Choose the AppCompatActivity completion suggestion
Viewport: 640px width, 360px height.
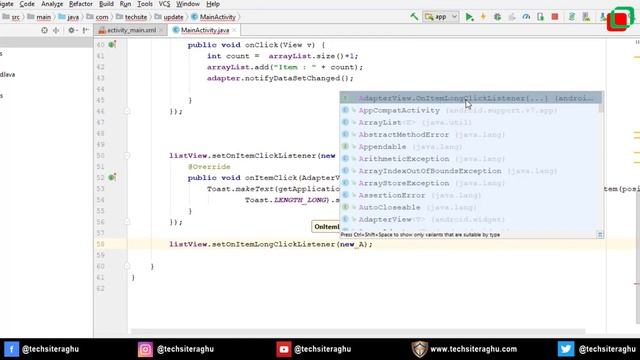point(470,110)
